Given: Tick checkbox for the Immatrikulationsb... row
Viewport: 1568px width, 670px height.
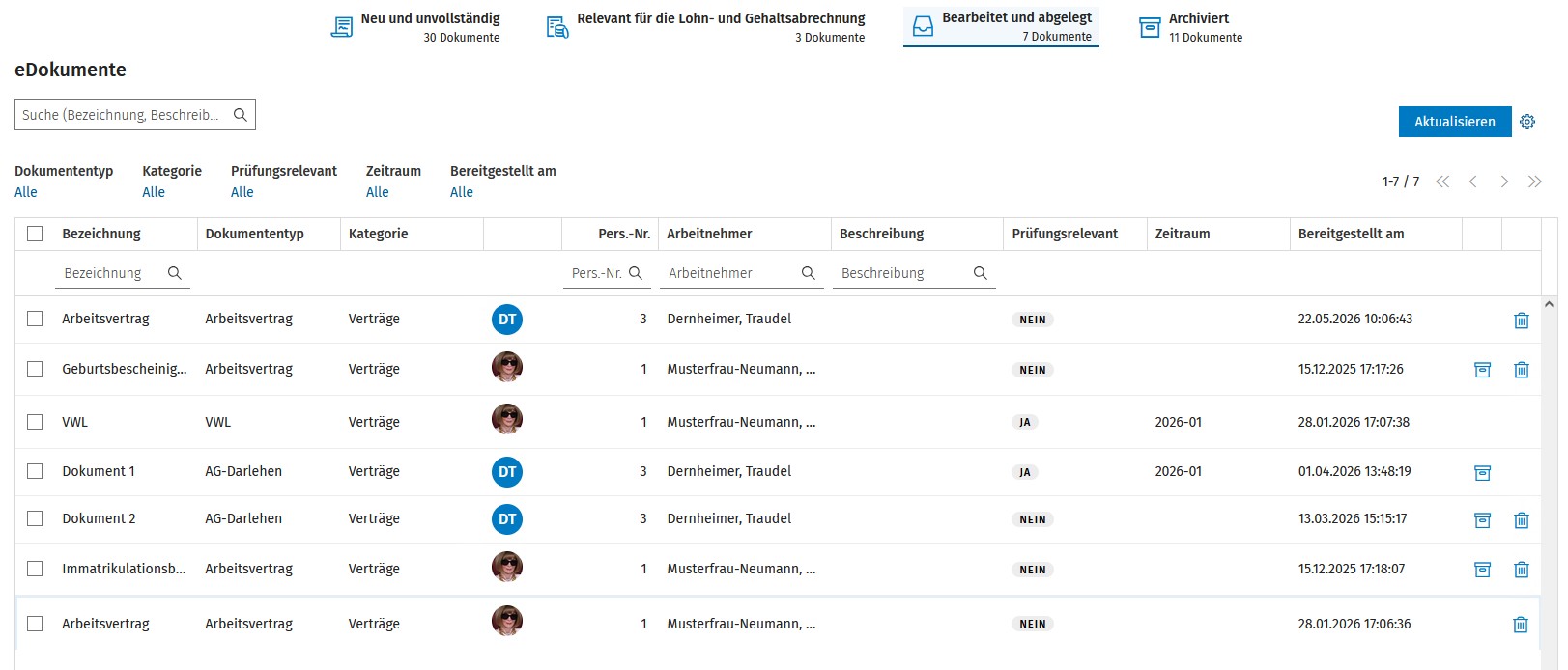Looking at the screenshot, I should coord(35,569).
